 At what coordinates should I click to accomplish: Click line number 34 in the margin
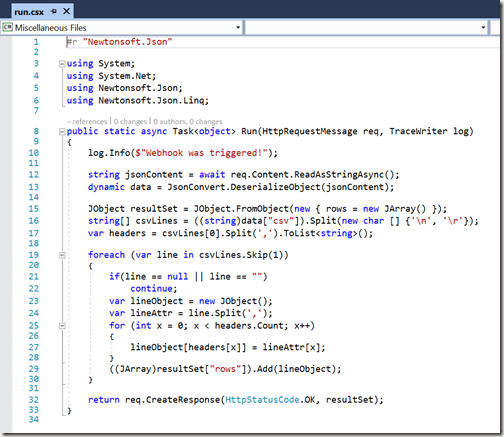coord(34,420)
